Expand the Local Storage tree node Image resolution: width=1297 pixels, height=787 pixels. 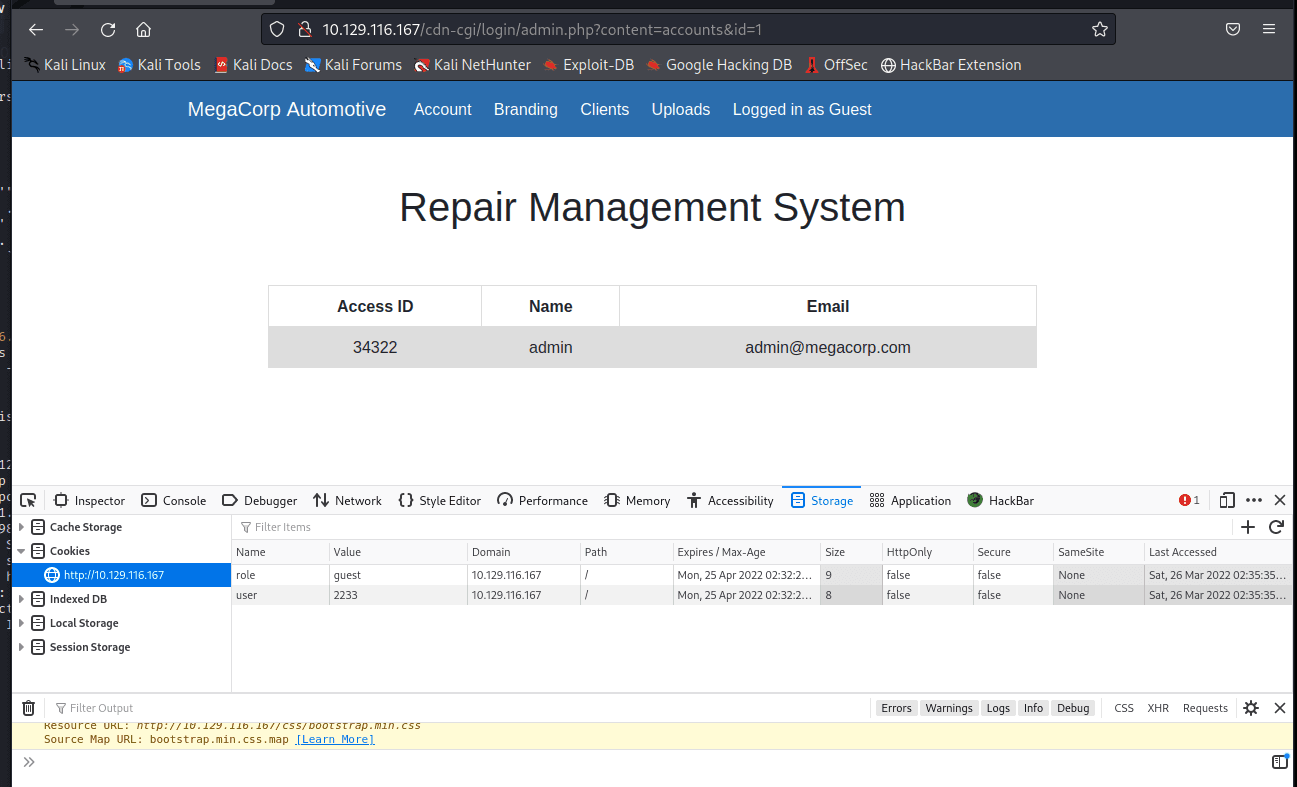click(21, 623)
